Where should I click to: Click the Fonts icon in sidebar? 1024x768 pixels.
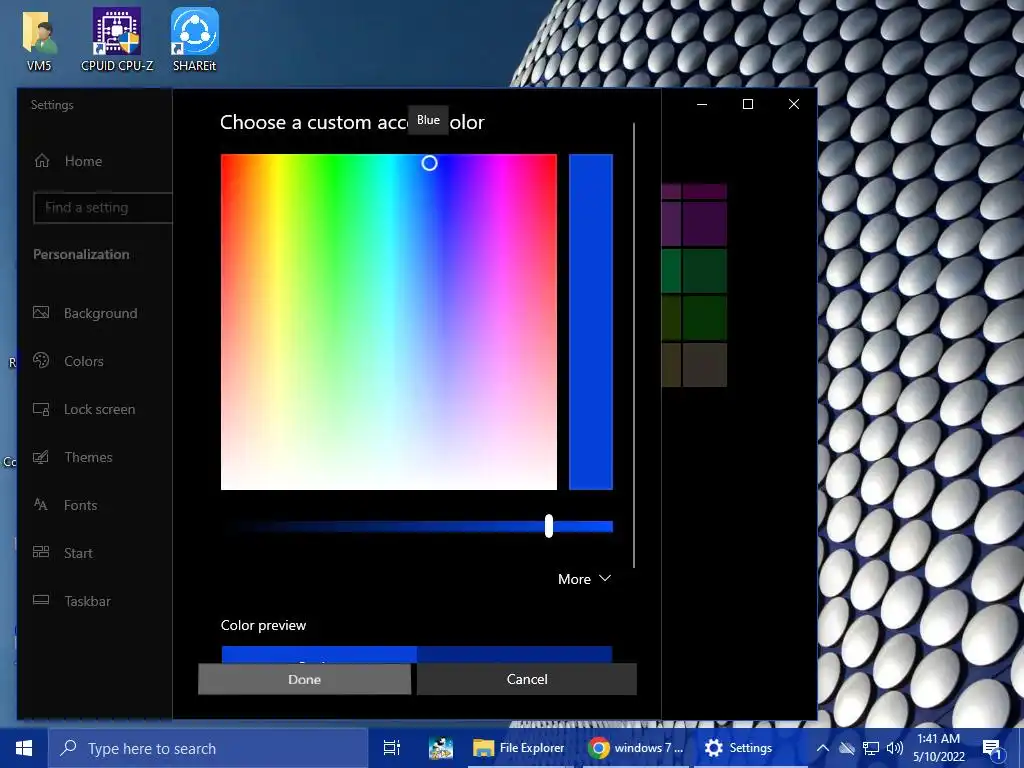41,505
